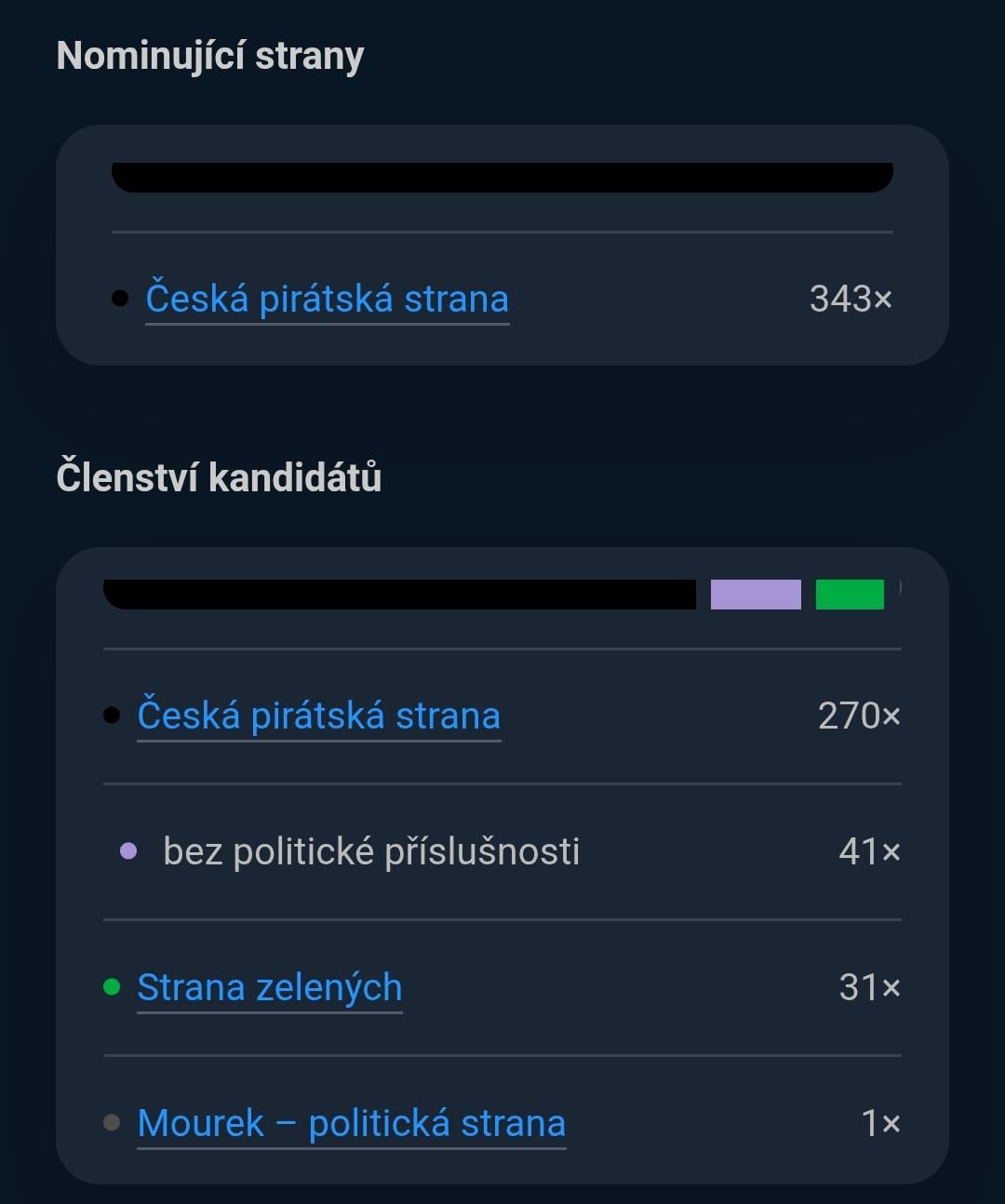Click the 343× count value
1005x1204 pixels.
click(851, 299)
